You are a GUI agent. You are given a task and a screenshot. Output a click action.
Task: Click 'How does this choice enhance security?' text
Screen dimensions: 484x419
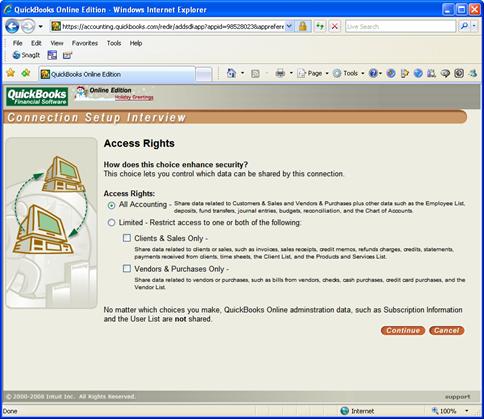(176, 164)
